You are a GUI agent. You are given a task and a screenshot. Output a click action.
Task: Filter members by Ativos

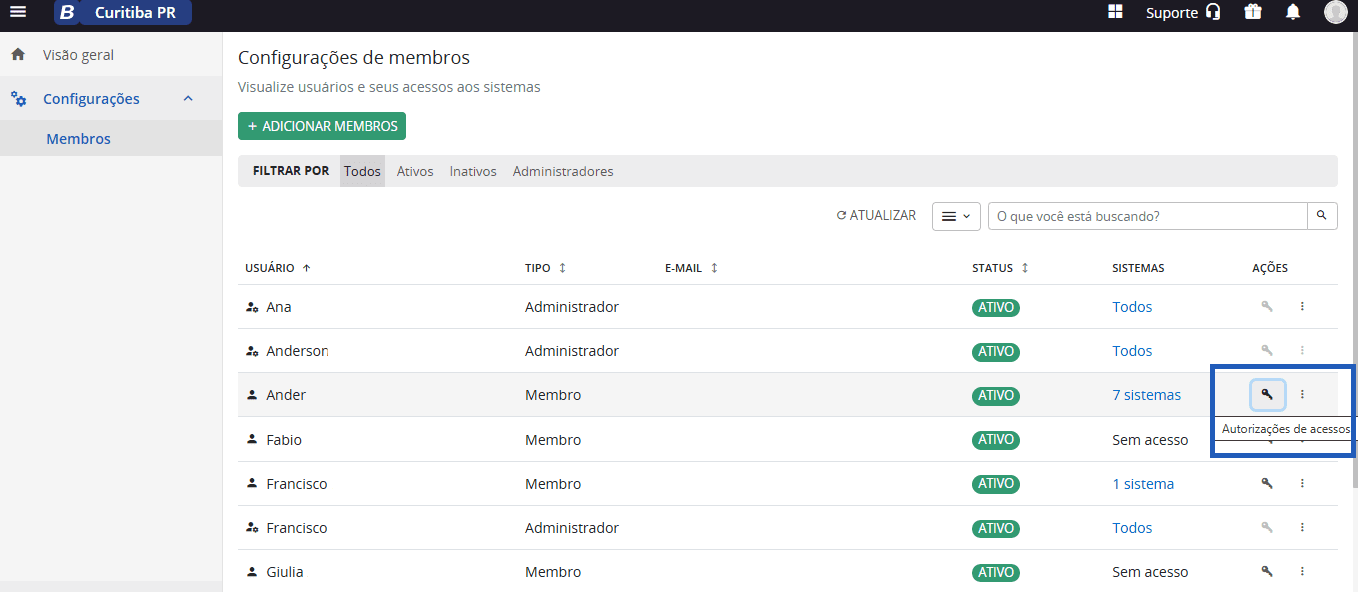tap(415, 171)
